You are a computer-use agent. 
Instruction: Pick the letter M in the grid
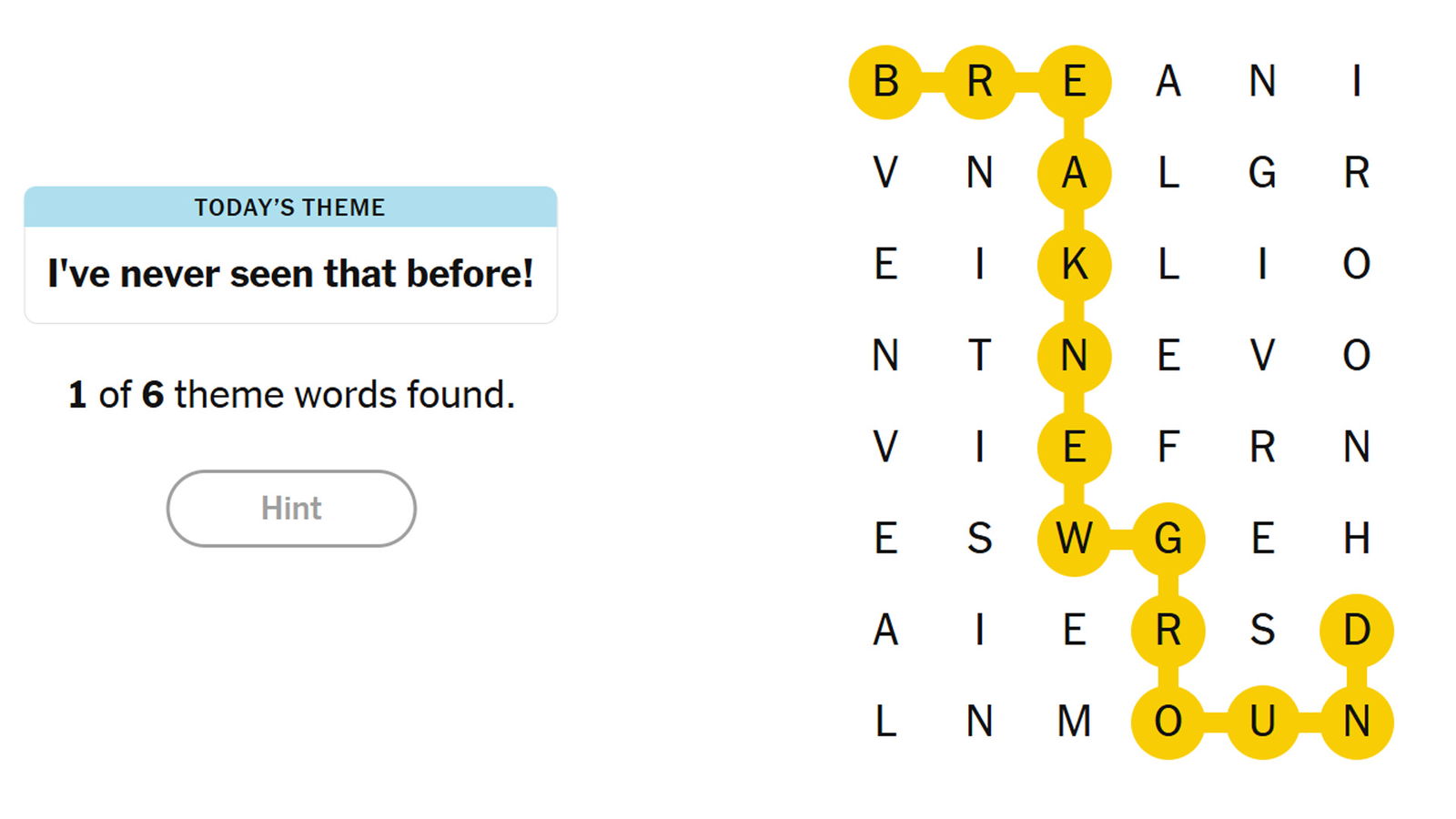click(1074, 722)
